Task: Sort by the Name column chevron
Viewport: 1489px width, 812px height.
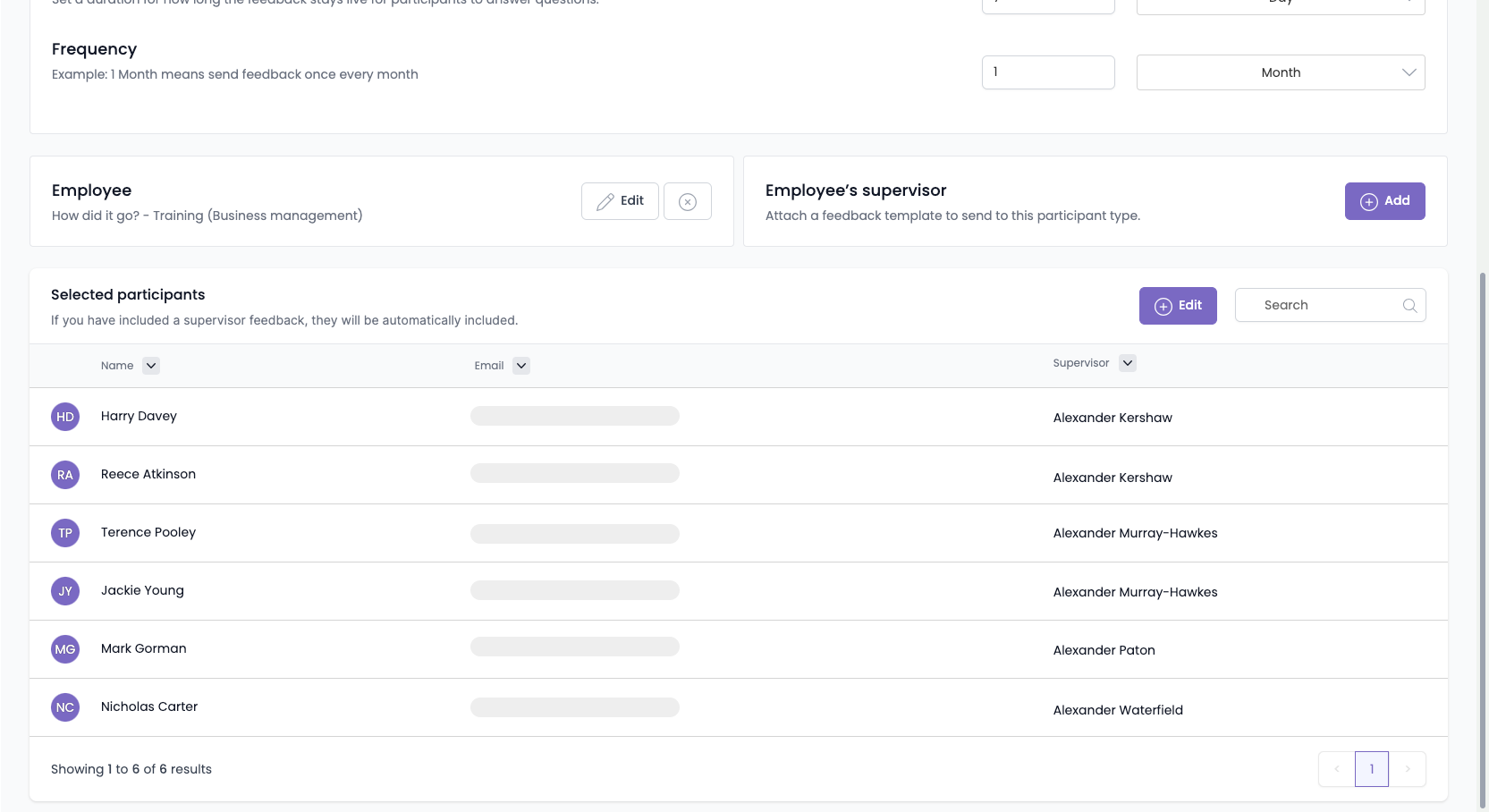Action: point(151,366)
